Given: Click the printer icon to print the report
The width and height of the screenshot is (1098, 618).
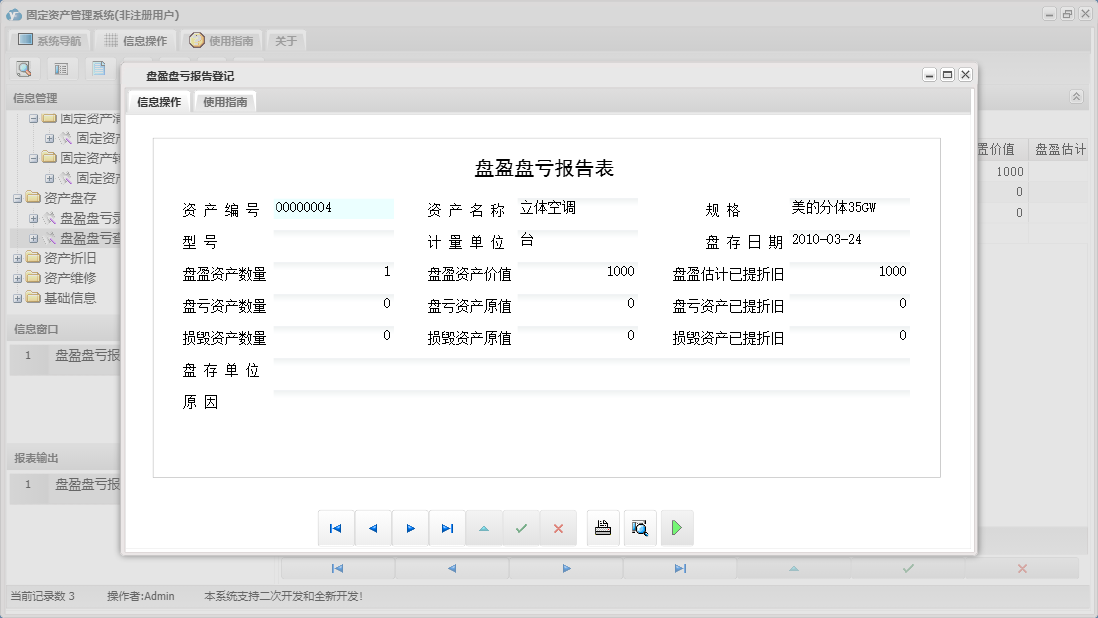Looking at the screenshot, I should tap(603, 527).
